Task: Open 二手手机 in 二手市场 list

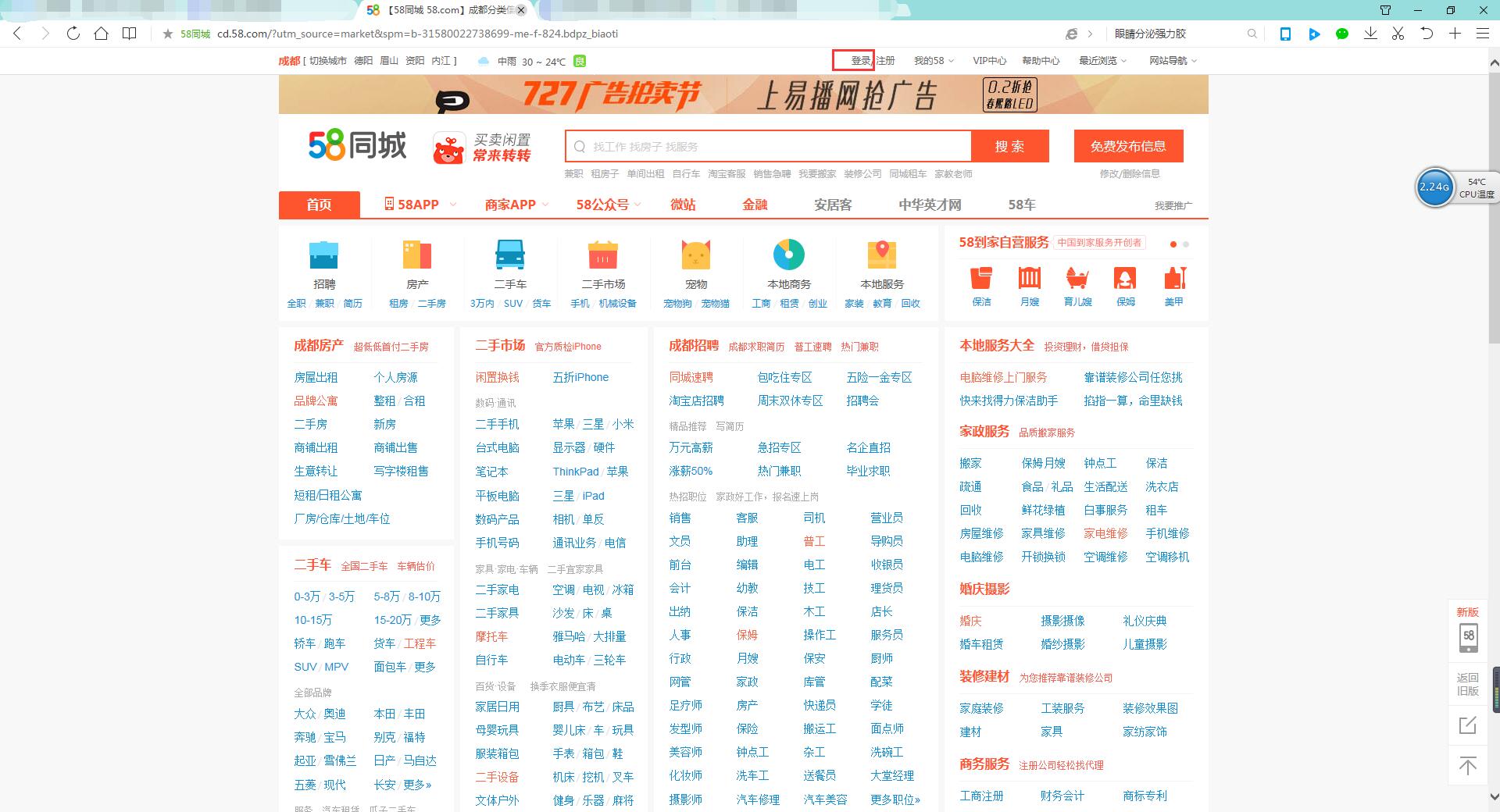Action: point(497,424)
